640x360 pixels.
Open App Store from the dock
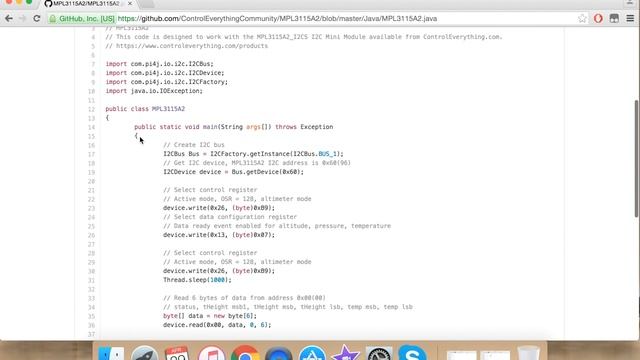(x=312, y=354)
